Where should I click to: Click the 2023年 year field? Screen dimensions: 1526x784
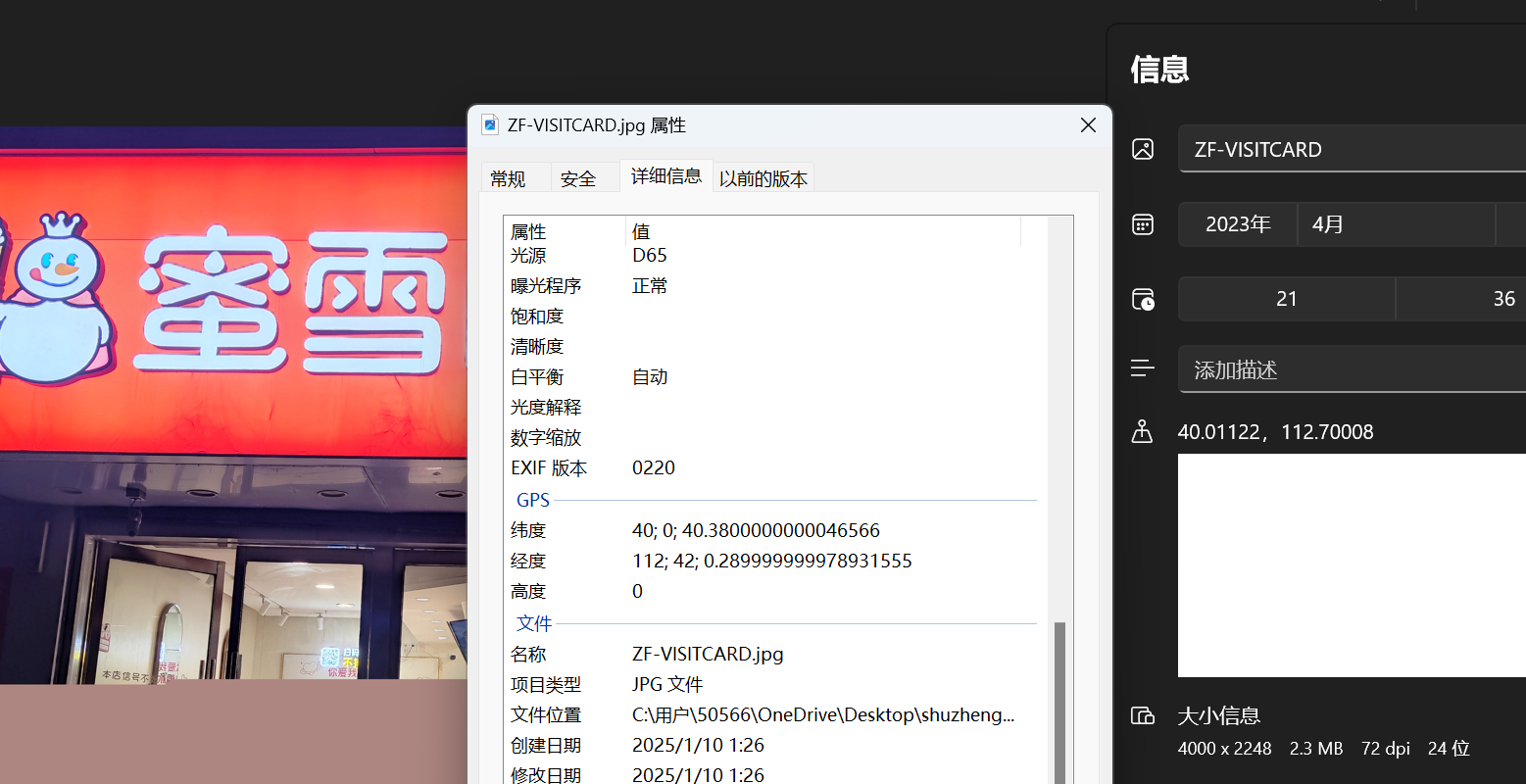1238,224
